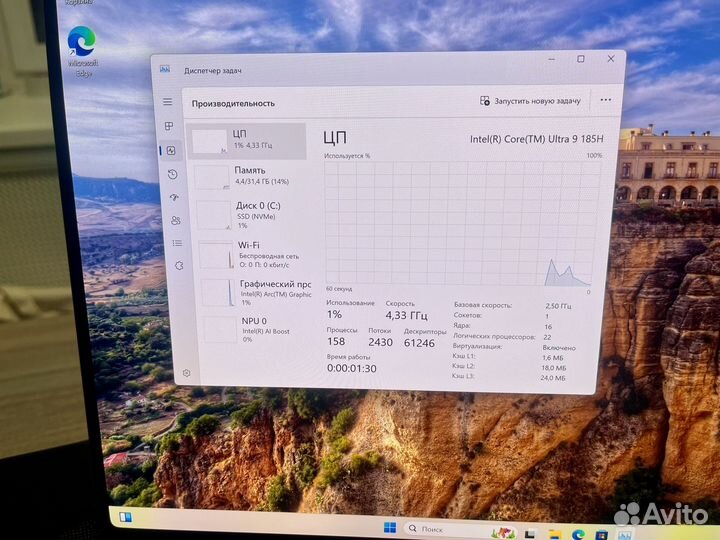Click the uptime value '0:00:01:30'
The width and height of the screenshot is (720, 540).
(x=352, y=368)
